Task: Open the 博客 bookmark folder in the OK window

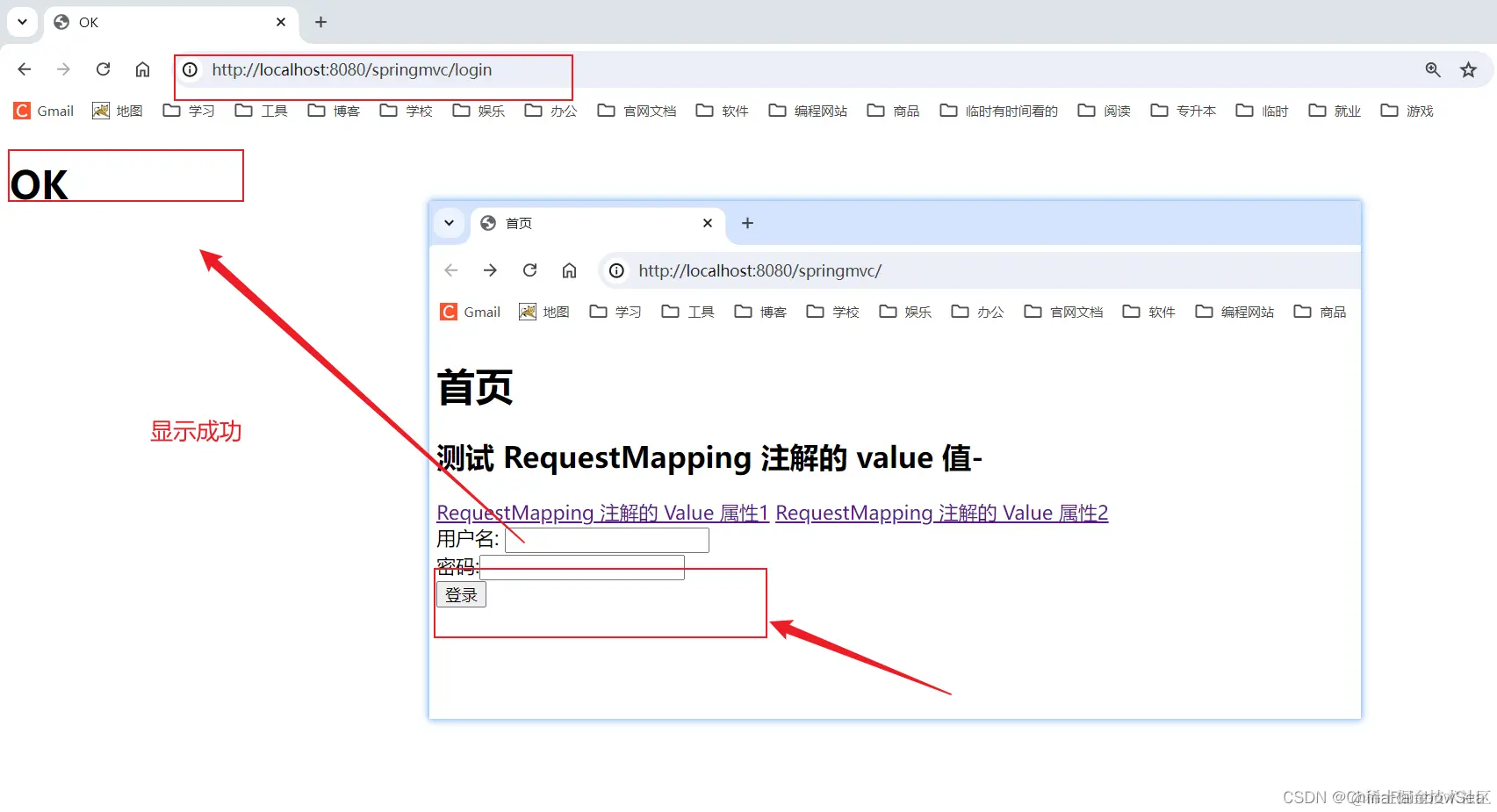Action: click(x=334, y=111)
